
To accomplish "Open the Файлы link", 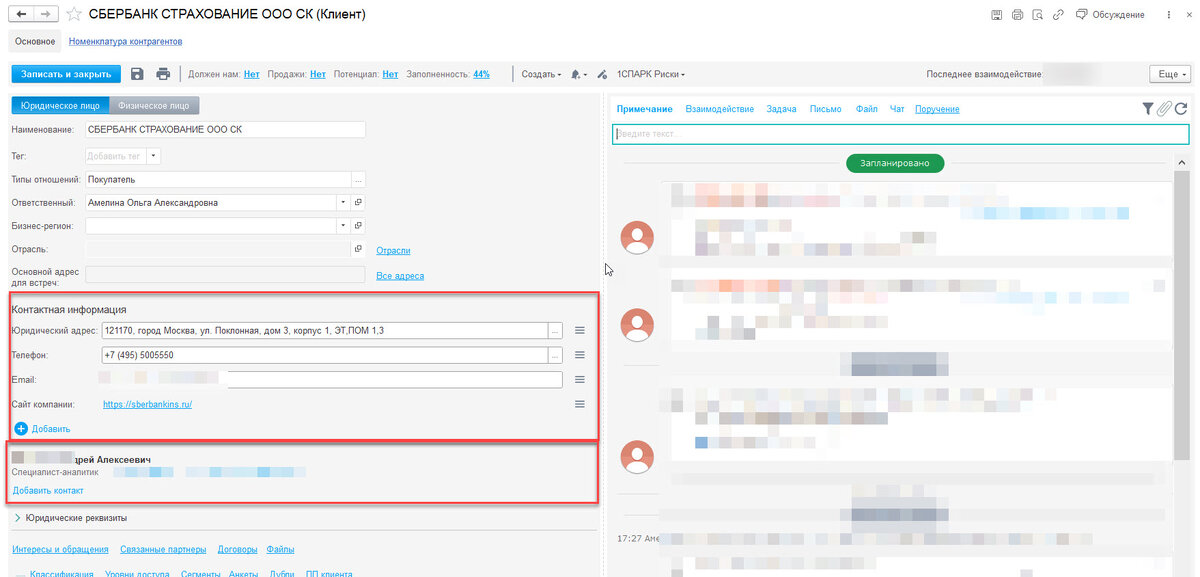I will (280, 549).
